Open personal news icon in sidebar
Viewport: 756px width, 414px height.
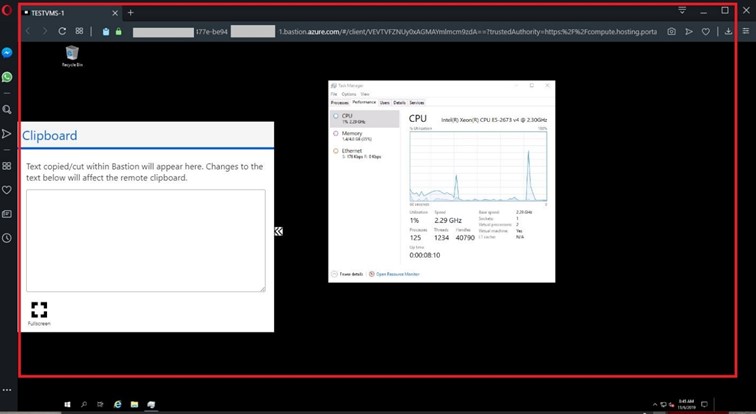tap(7, 214)
